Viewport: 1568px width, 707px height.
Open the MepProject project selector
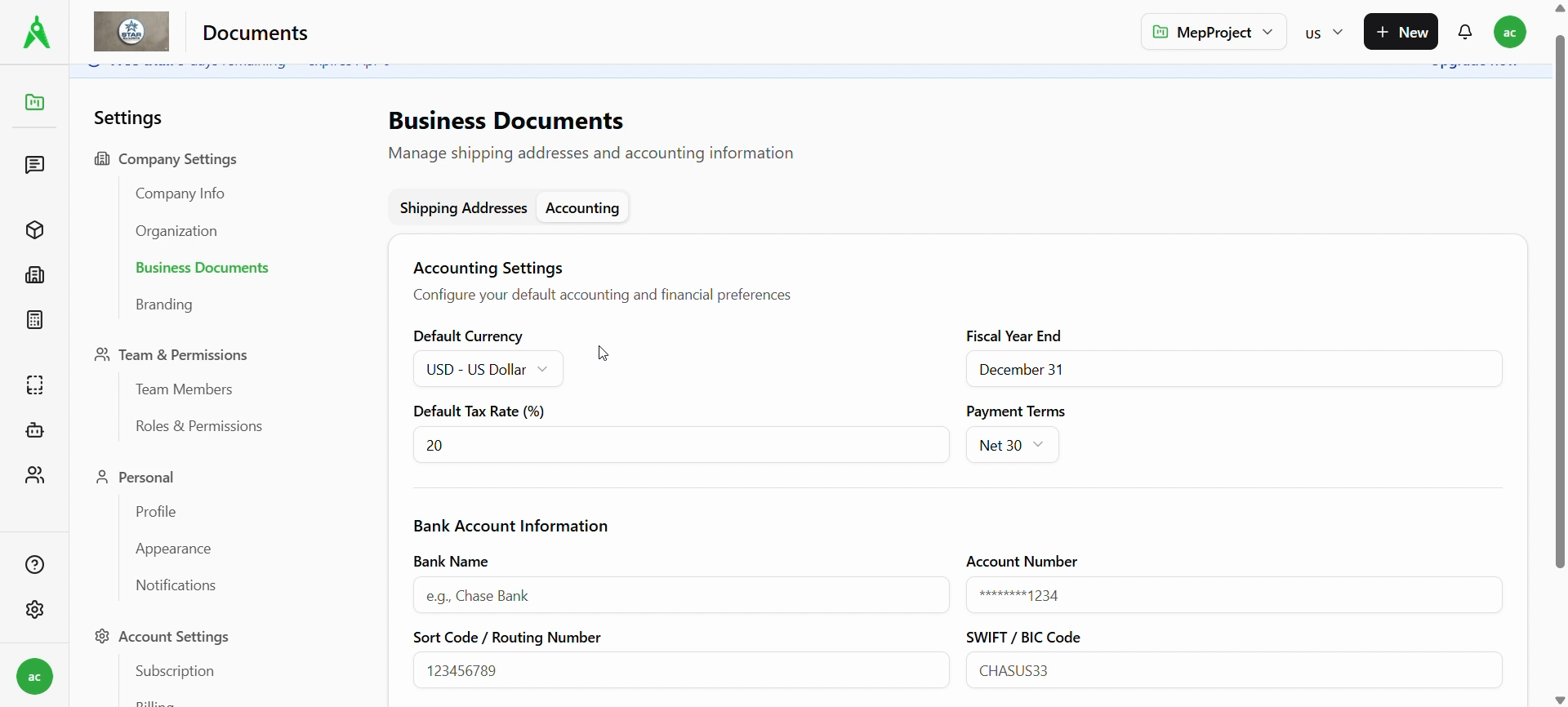[1213, 32]
